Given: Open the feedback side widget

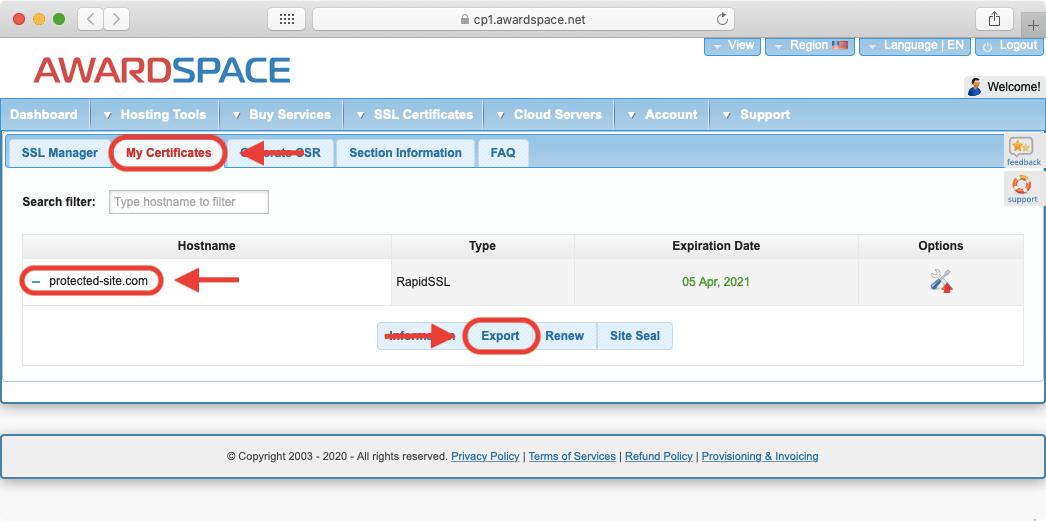Looking at the screenshot, I should tap(1023, 151).
